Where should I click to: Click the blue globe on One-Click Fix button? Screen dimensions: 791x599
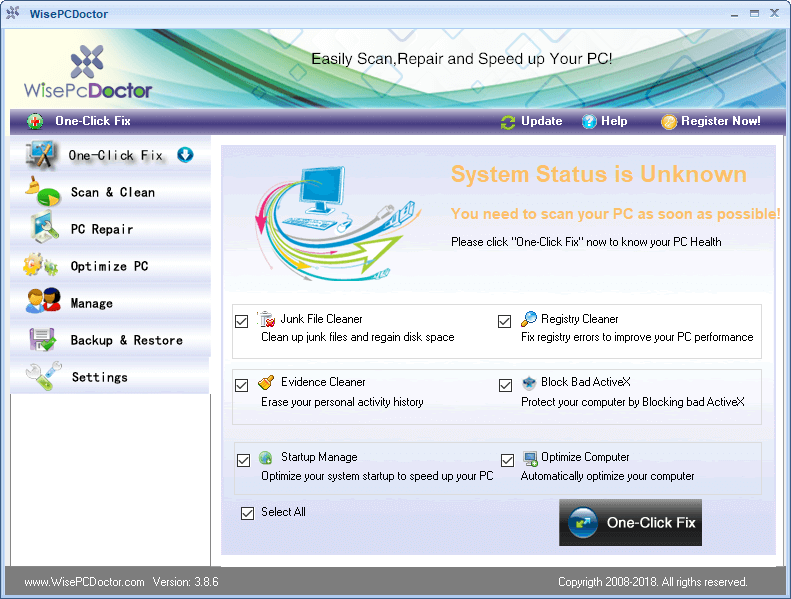pos(583,522)
